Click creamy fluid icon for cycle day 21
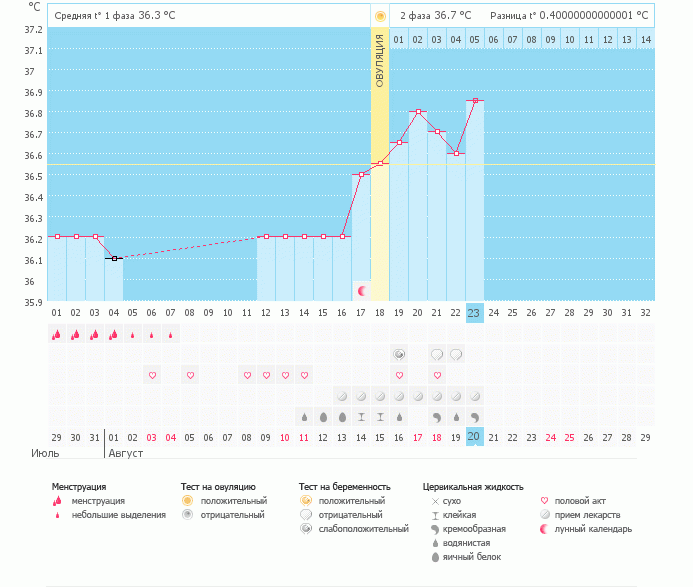The image size is (693, 587). (x=437, y=417)
